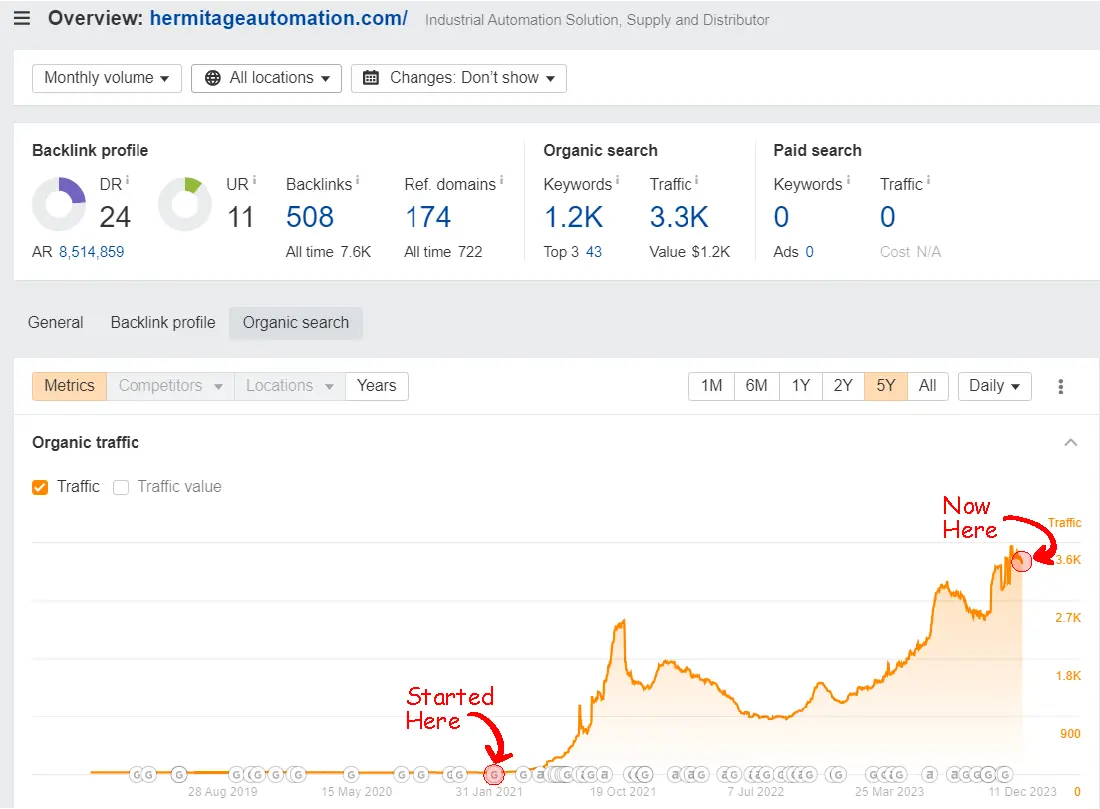Click the organic Keywords info icon

coord(618,181)
